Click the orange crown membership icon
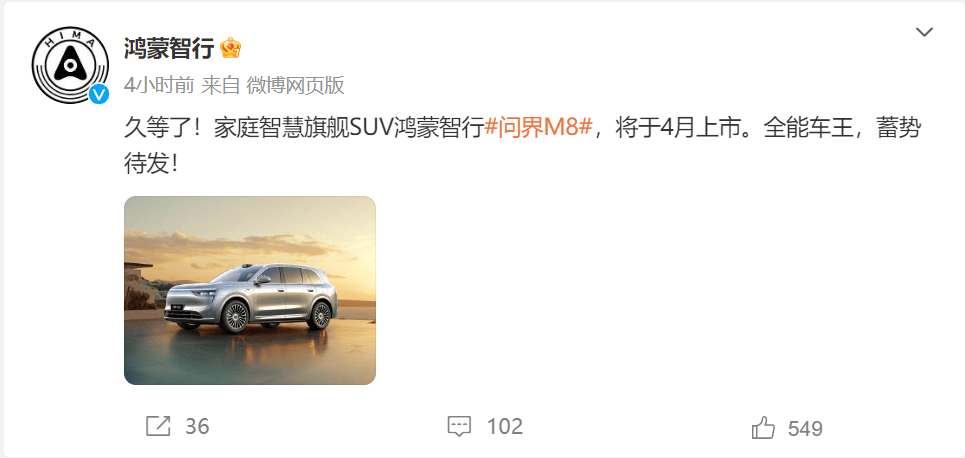The image size is (965, 458). (230, 48)
